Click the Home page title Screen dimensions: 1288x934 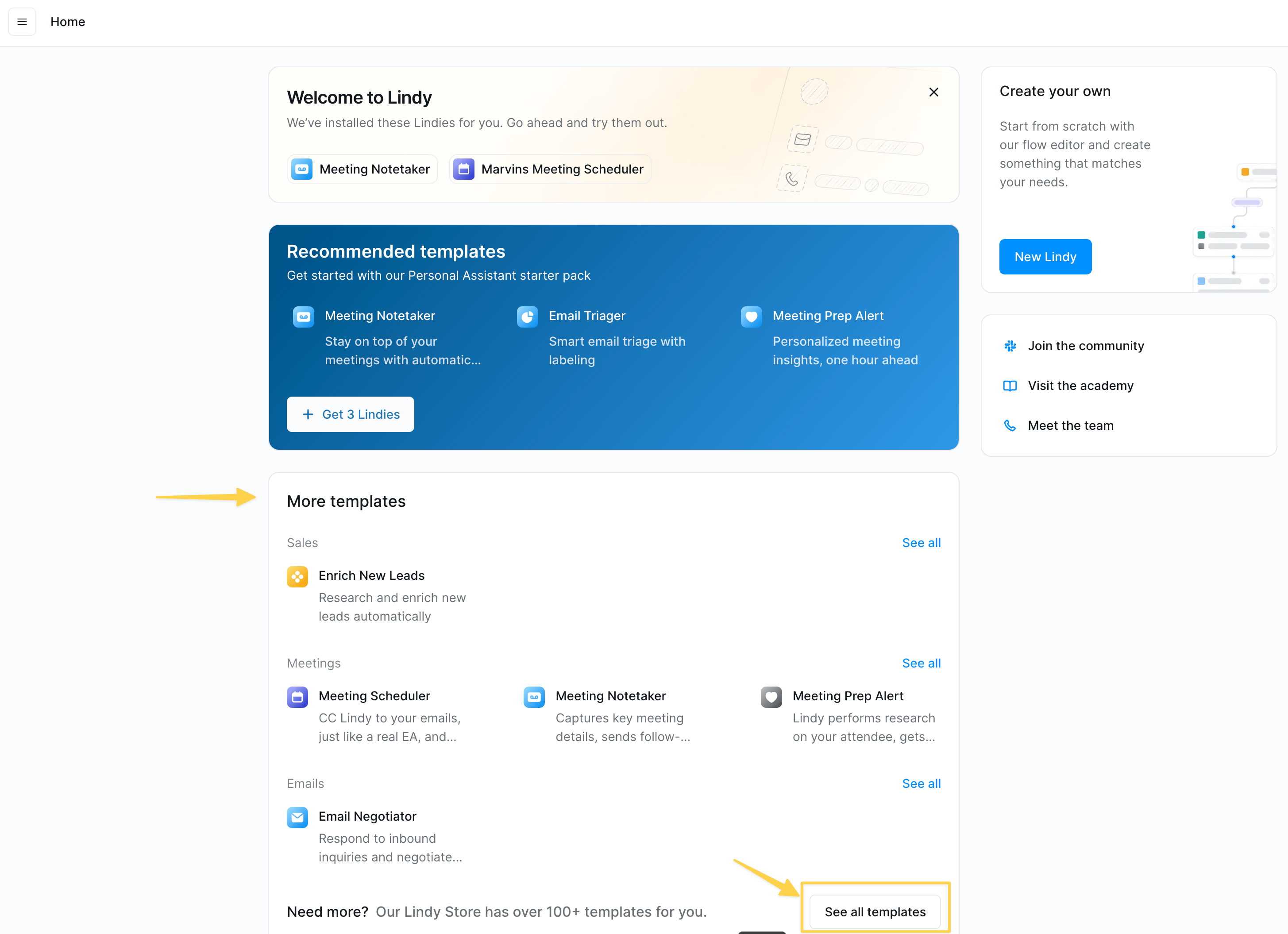point(68,22)
